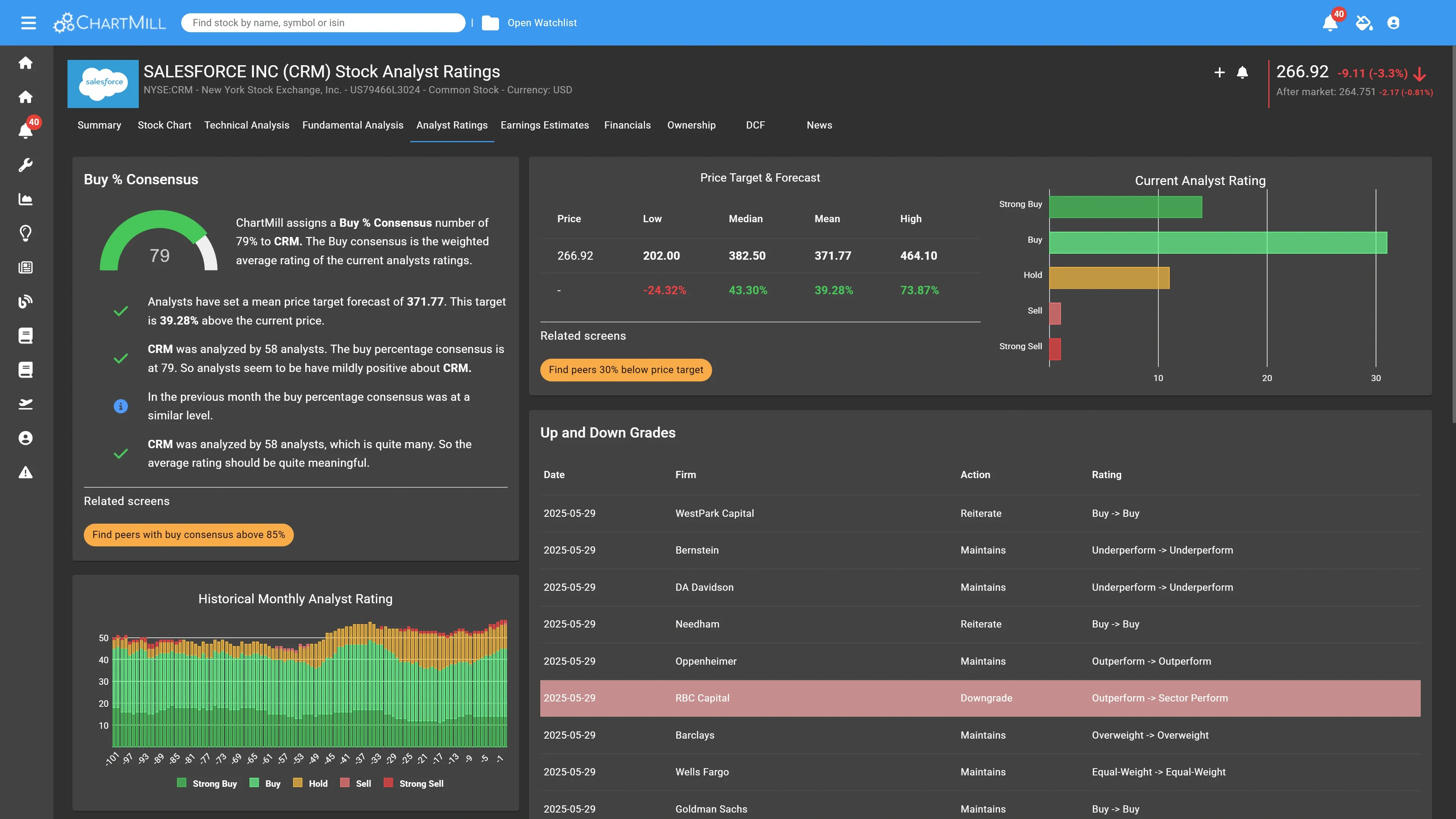The image size is (1456, 819).
Task: Click Outperform -> Sector Perform rating
Action: [x=1160, y=698]
